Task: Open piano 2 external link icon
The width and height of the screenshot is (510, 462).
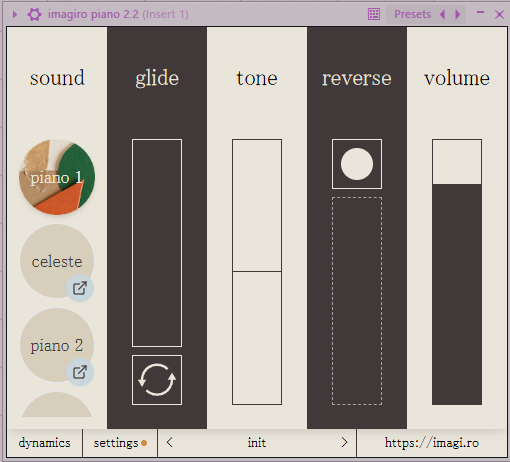Action: 80,372
